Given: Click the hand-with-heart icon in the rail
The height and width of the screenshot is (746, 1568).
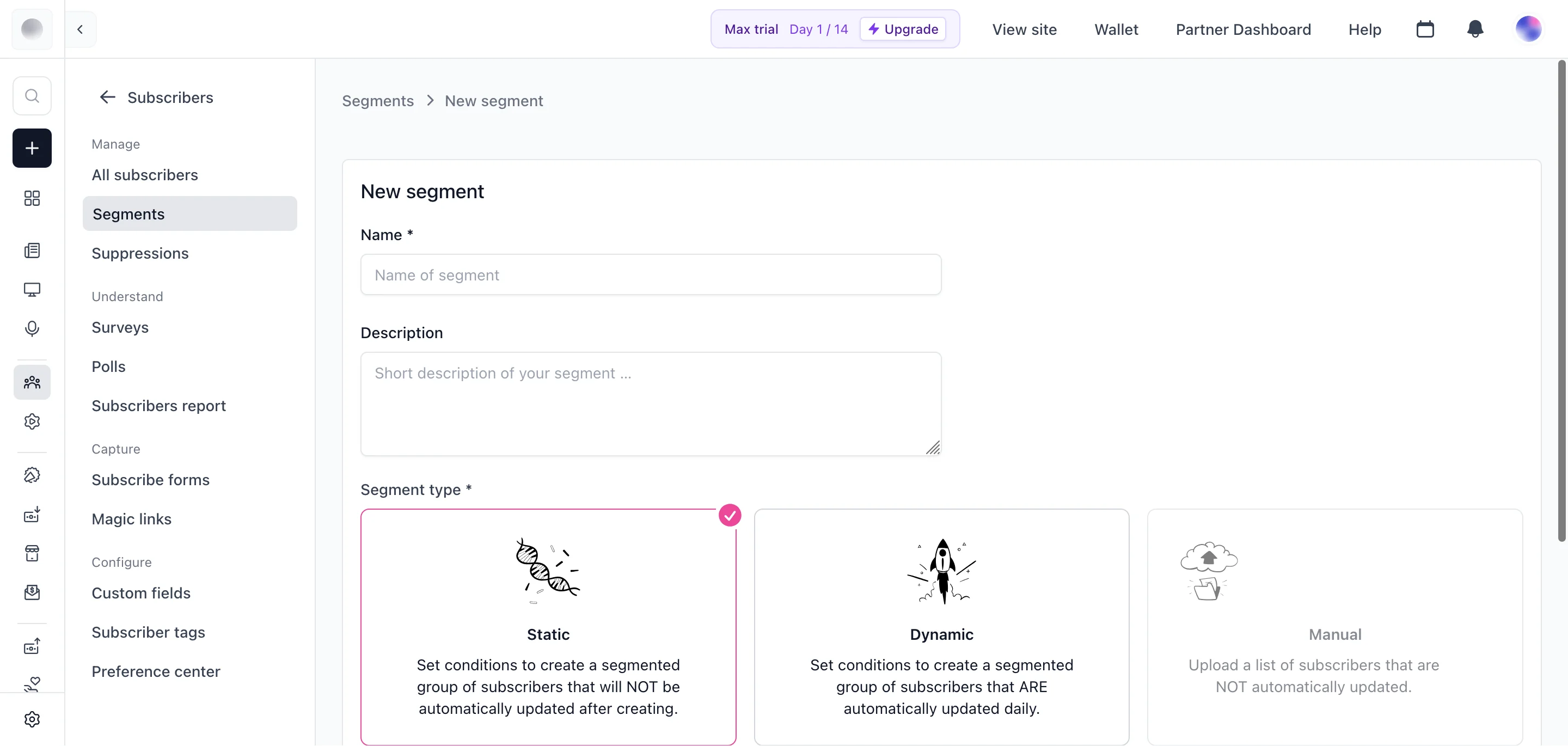Looking at the screenshot, I should point(32,684).
